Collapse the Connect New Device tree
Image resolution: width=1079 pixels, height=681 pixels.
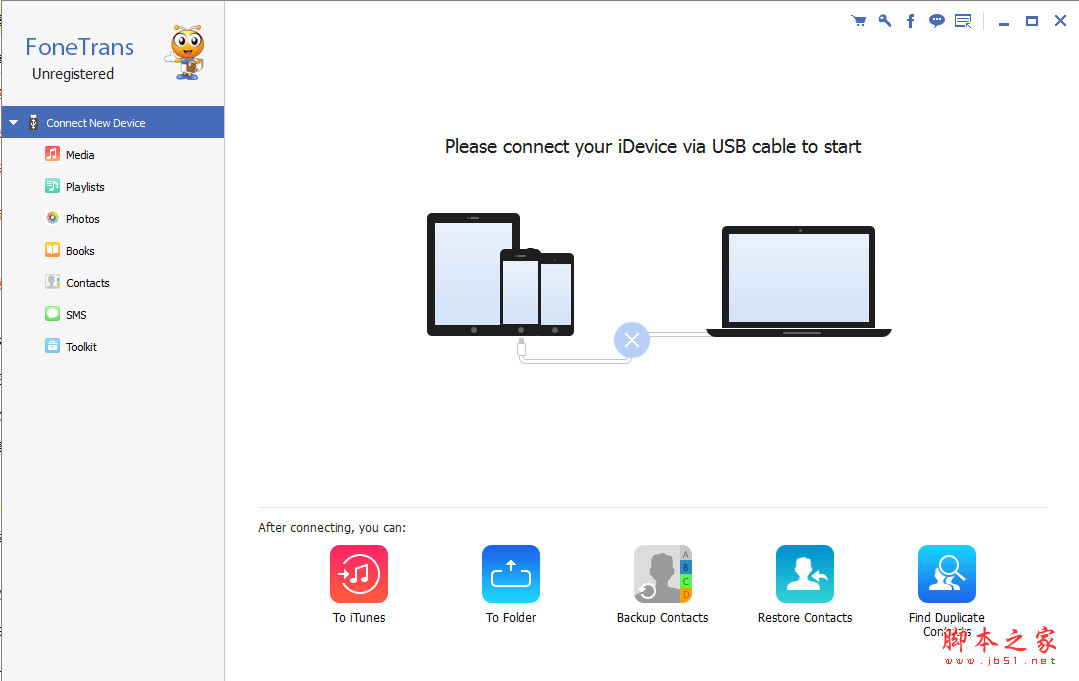coord(13,122)
